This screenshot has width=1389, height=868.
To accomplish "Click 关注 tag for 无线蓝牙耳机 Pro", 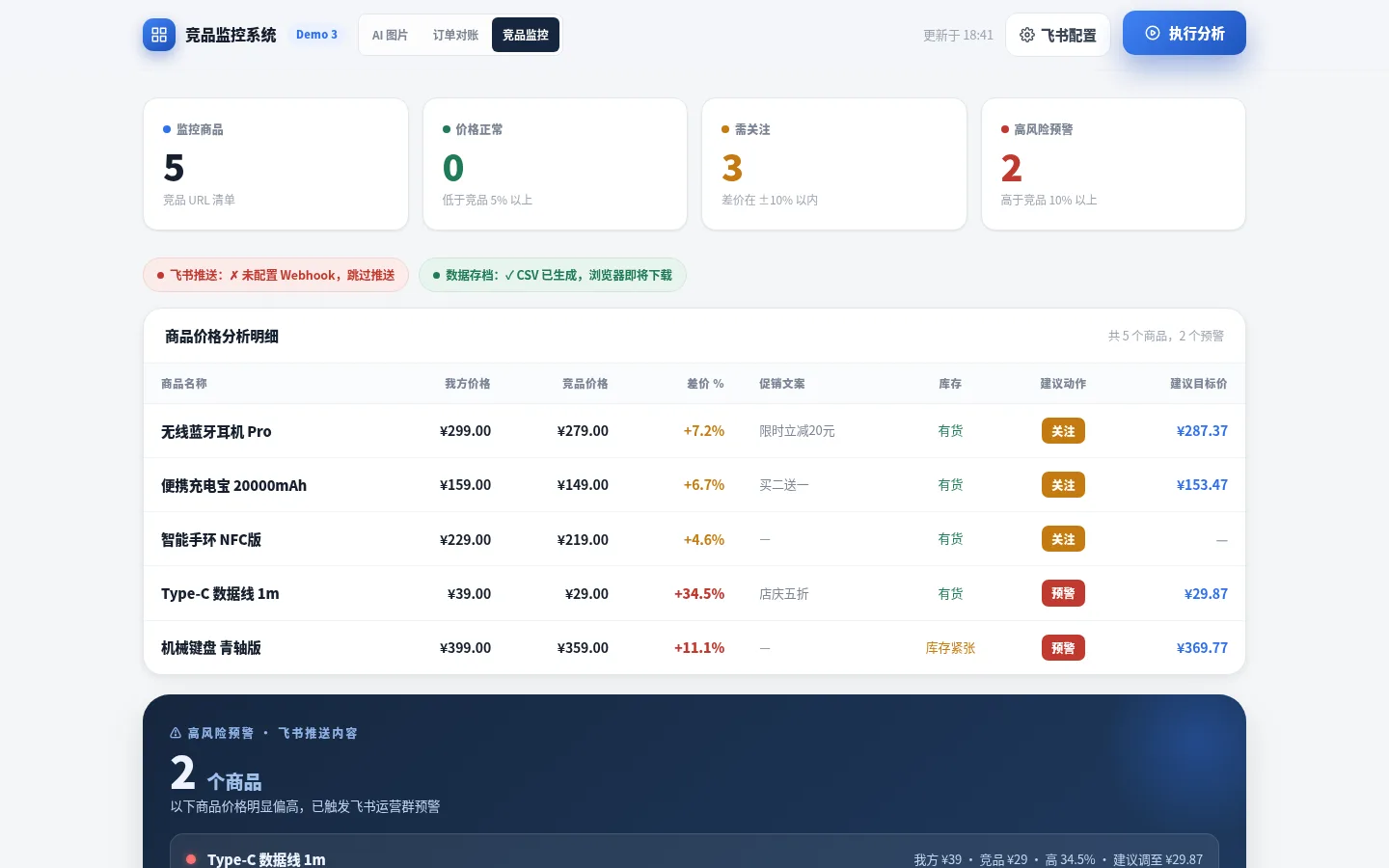I will coord(1063,431).
